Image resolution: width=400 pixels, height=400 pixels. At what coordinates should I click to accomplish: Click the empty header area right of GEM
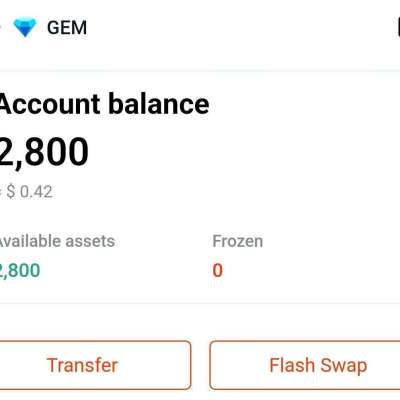[240, 27]
